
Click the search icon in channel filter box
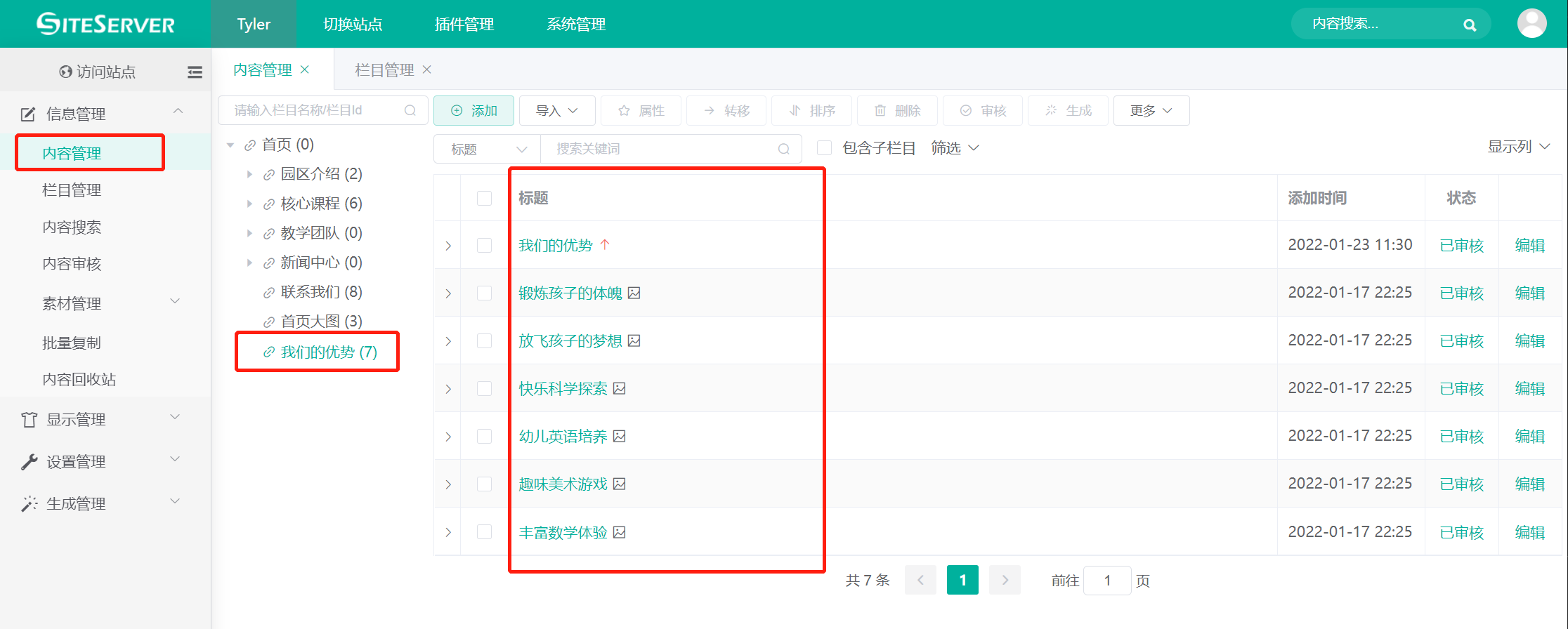410,110
